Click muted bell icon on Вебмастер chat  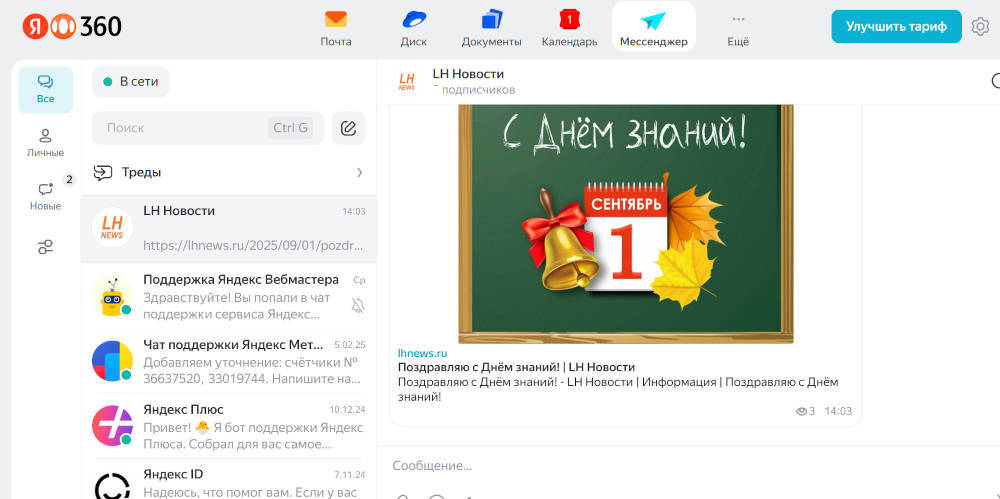[358, 306]
